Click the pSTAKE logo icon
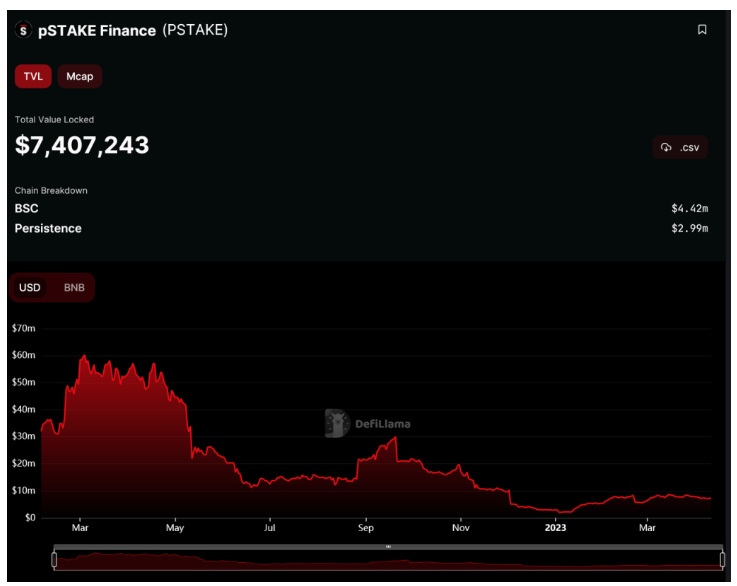 (23, 31)
